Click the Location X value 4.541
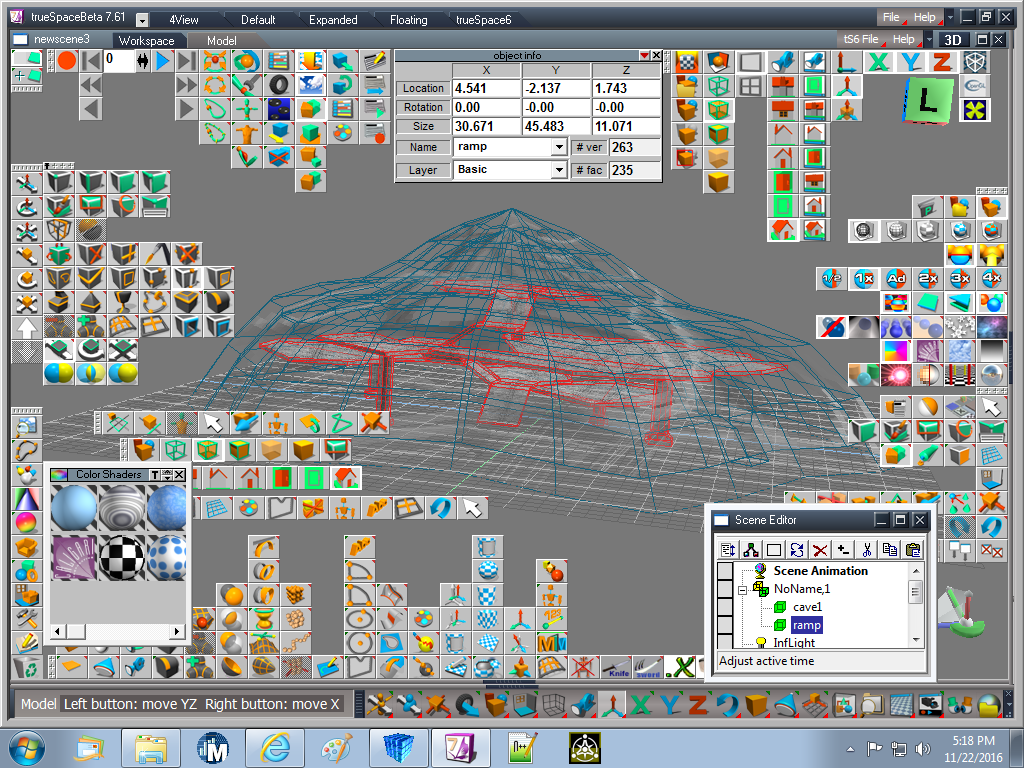The image size is (1024, 768). click(x=486, y=88)
